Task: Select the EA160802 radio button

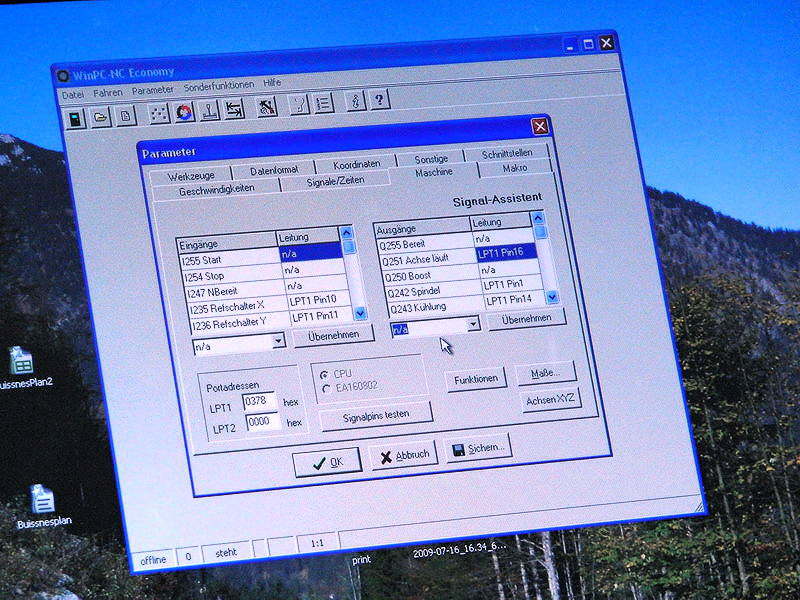Action: 327,389
